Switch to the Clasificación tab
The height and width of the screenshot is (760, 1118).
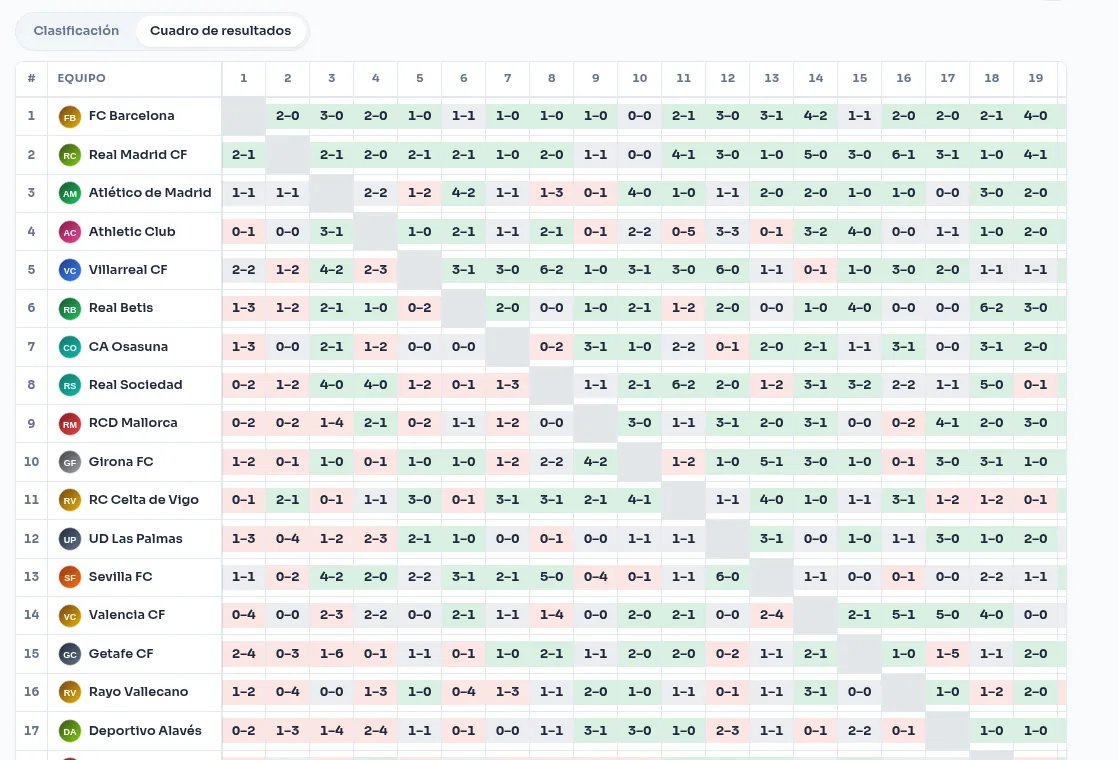76,31
